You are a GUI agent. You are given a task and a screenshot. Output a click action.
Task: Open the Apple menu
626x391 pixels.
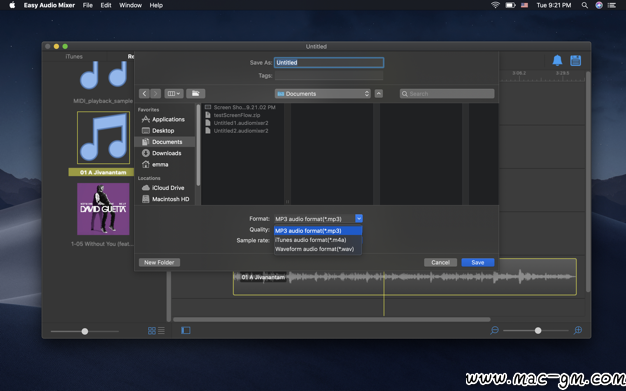12,5
